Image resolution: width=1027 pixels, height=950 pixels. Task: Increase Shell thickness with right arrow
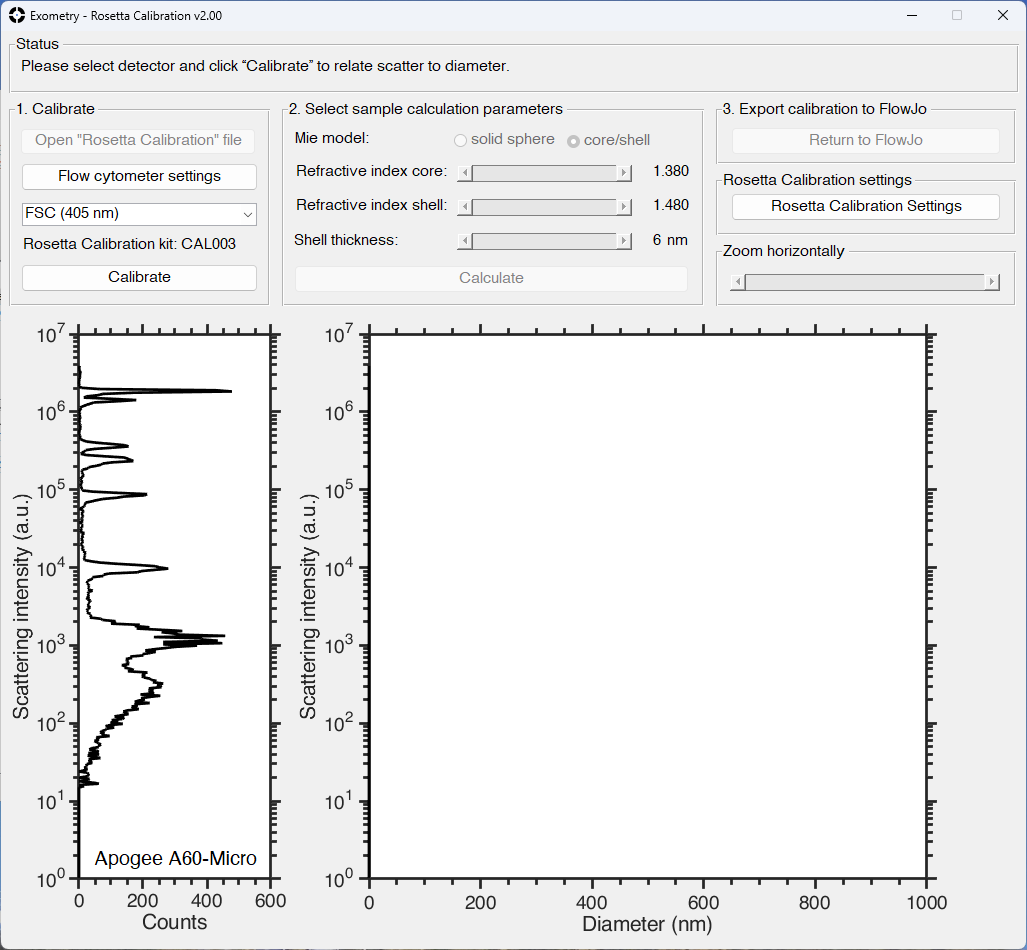(x=624, y=240)
